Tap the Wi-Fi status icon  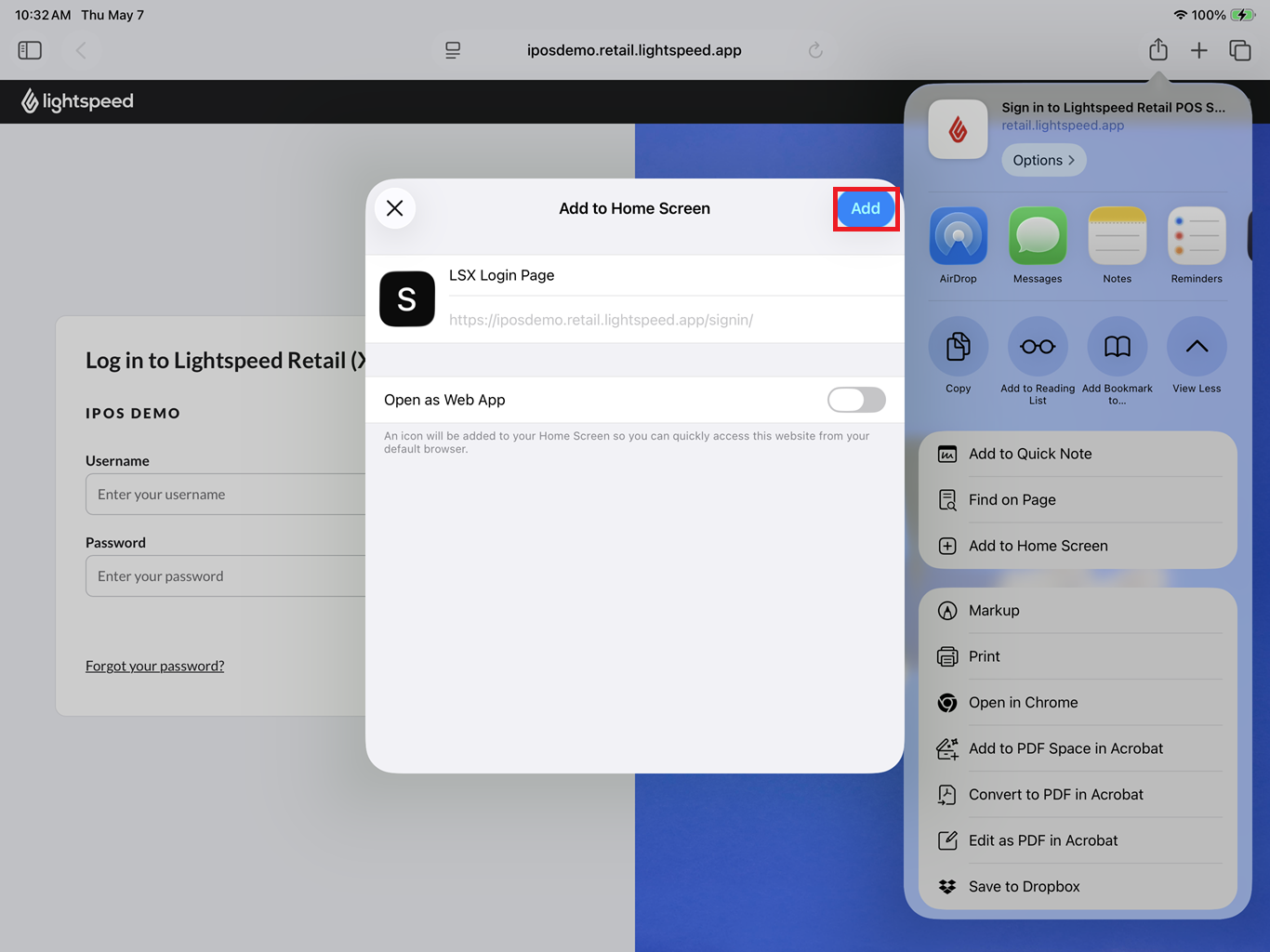tap(1181, 15)
